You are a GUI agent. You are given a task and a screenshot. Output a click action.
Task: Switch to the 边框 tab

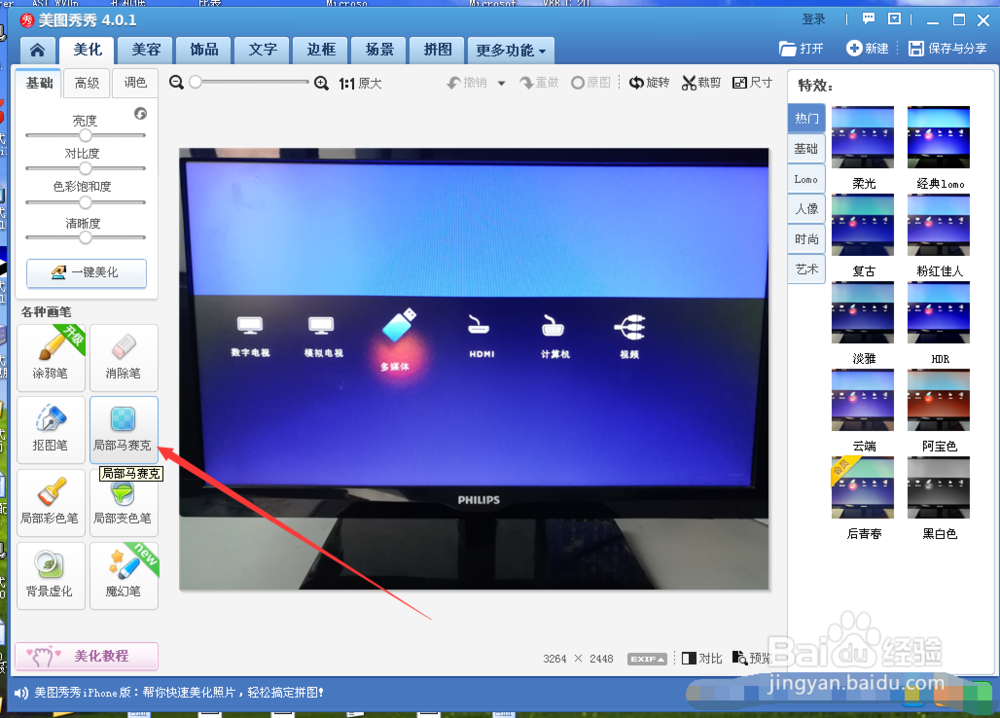pyautogui.click(x=321, y=50)
